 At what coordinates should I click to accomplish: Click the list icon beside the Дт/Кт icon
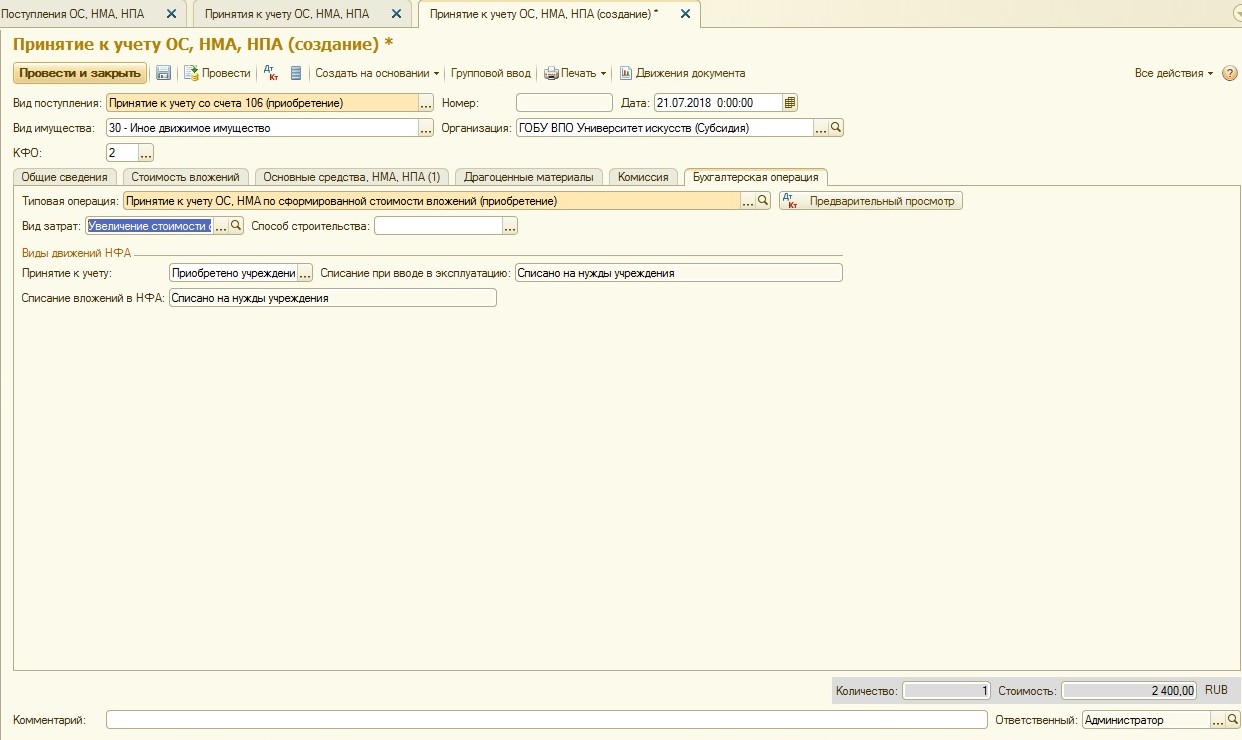coord(296,73)
